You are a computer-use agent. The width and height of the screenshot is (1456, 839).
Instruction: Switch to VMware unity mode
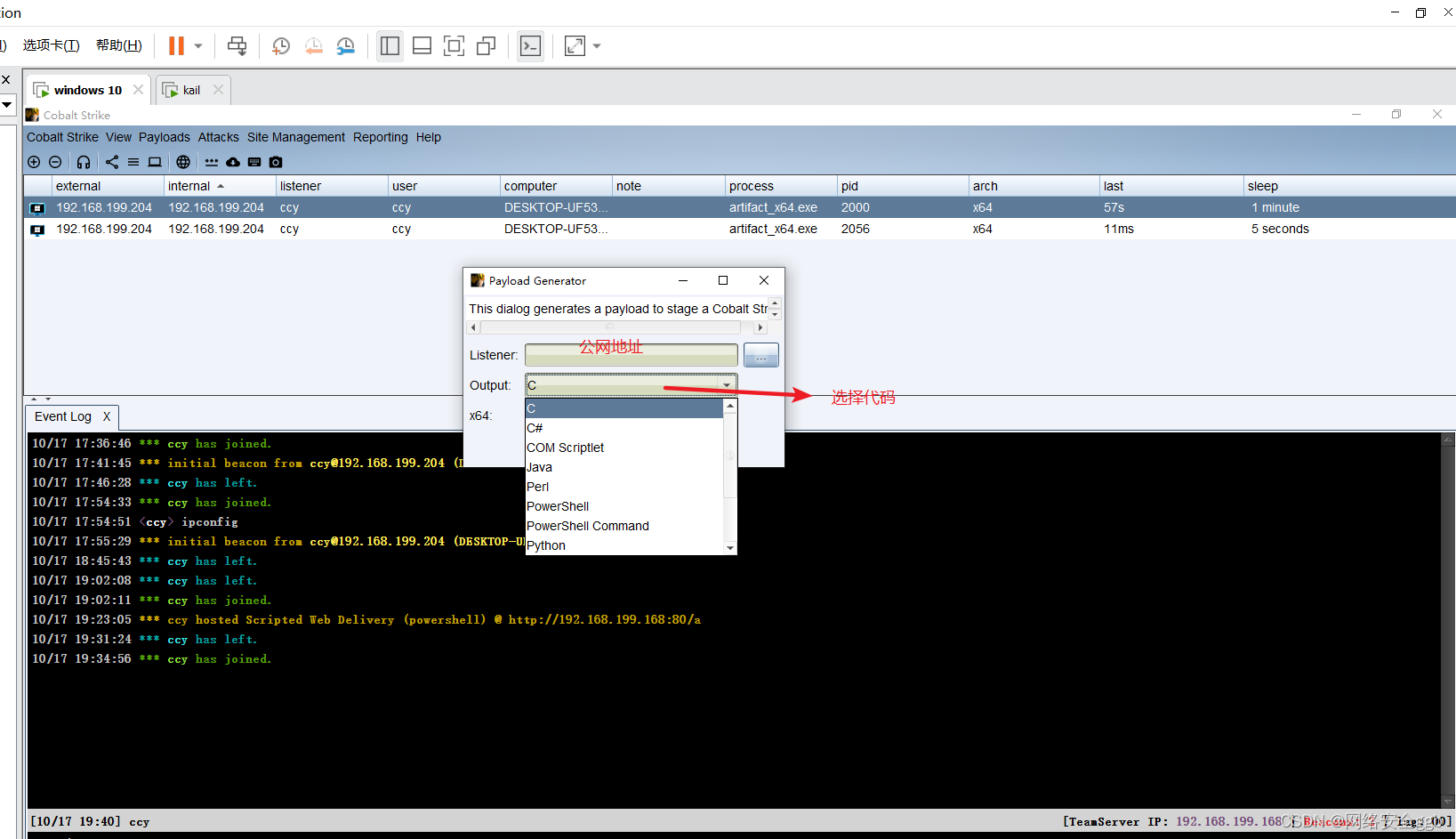486,45
